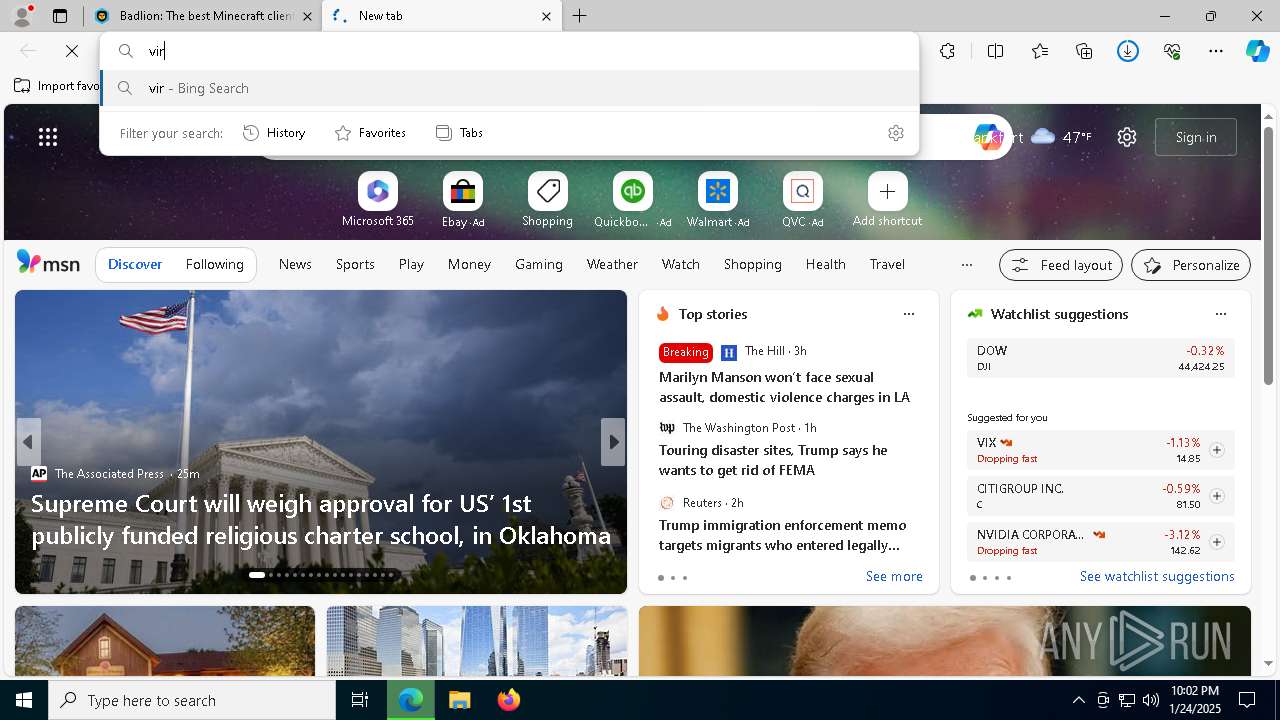
Task: Open the Gaming category
Action: tap(539, 264)
